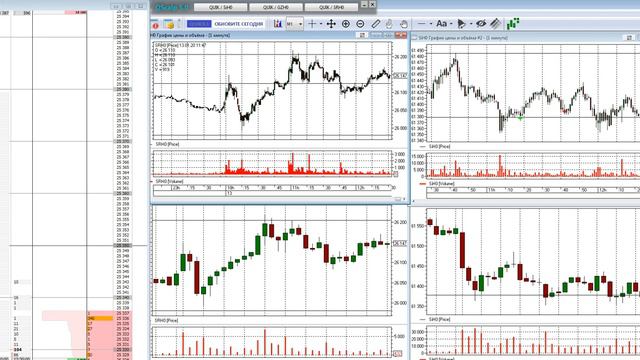The width and height of the screenshot is (640, 360).
Task: Open the M1 timeframe dropdown
Action: [x=294, y=24]
